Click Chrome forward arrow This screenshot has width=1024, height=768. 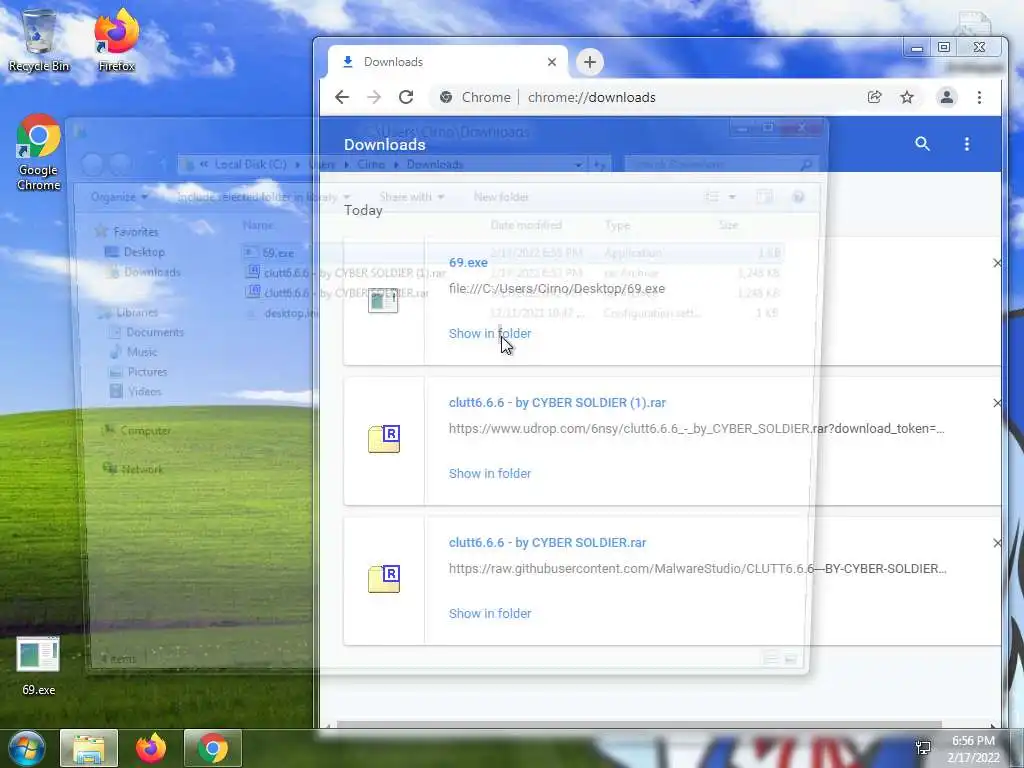pos(374,97)
